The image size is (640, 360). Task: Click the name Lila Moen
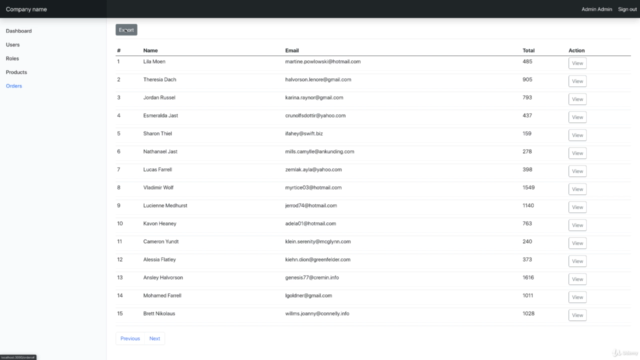pyautogui.click(x=154, y=62)
